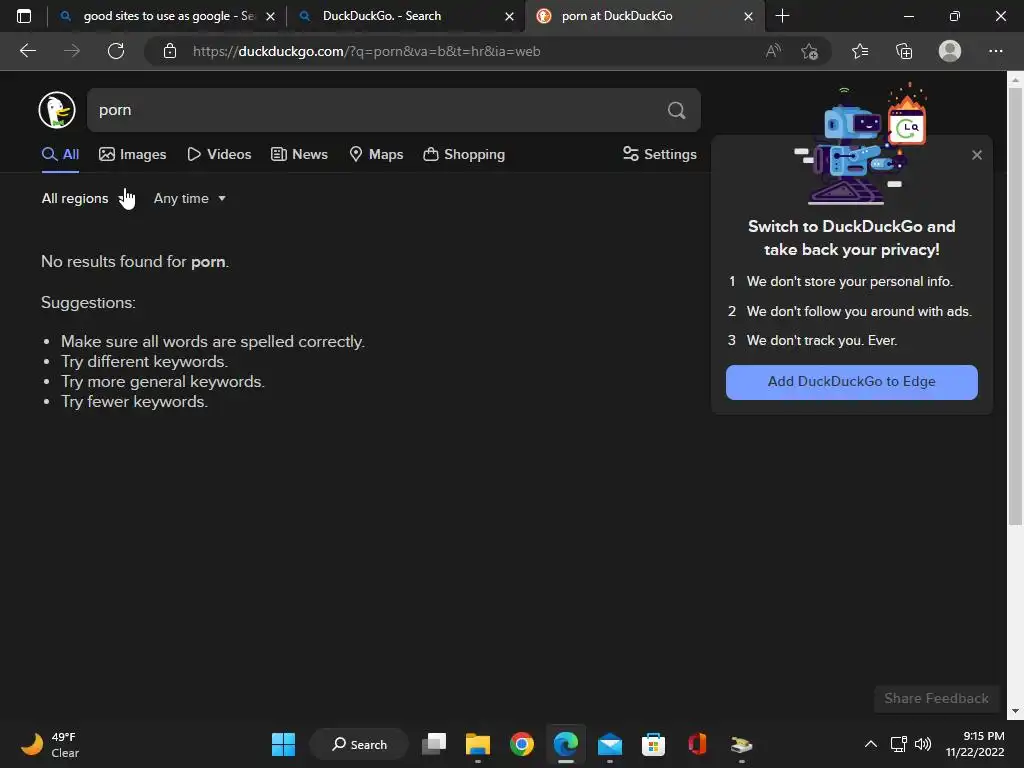Screen dimensions: 1024x768
Task: Click the lock site information icon
Action: [x=170, y=51]
